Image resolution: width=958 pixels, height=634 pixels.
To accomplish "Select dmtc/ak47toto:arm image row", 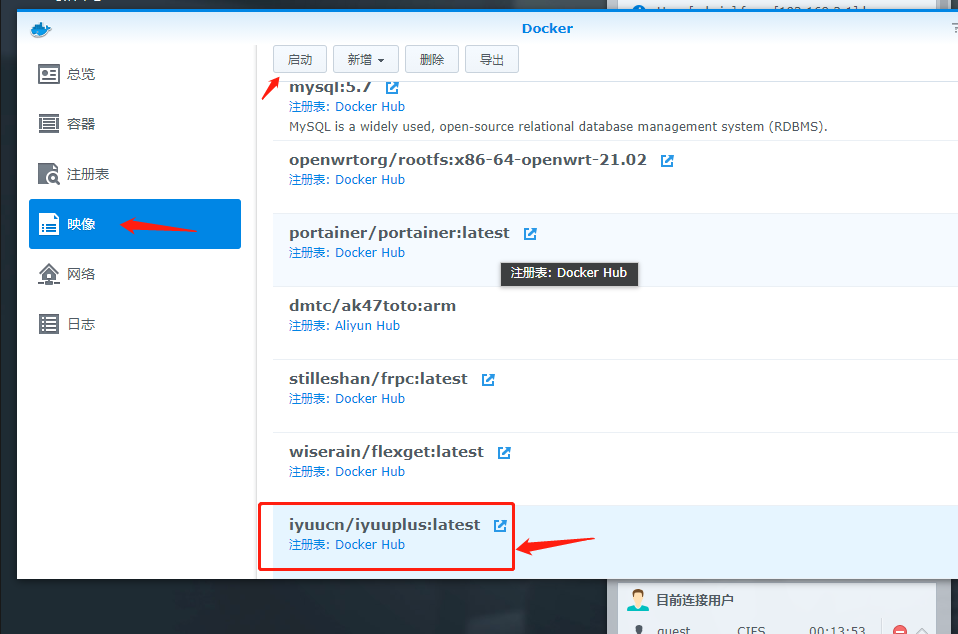I will 615,323.
